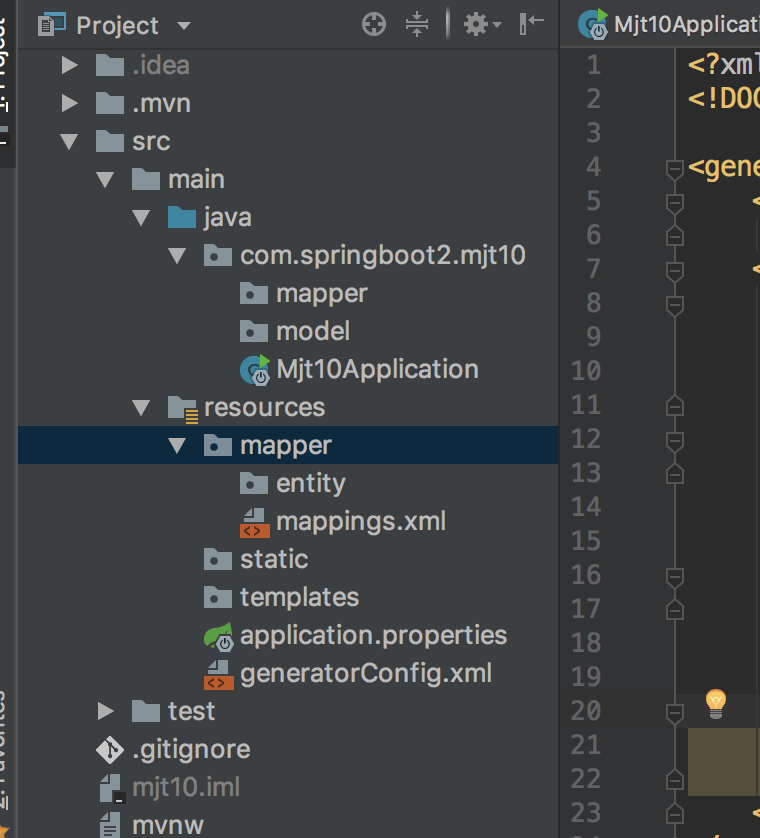Open the Project view dropdown
The width and height of the screenshot is (760, 838).
(x=183, y=26)
